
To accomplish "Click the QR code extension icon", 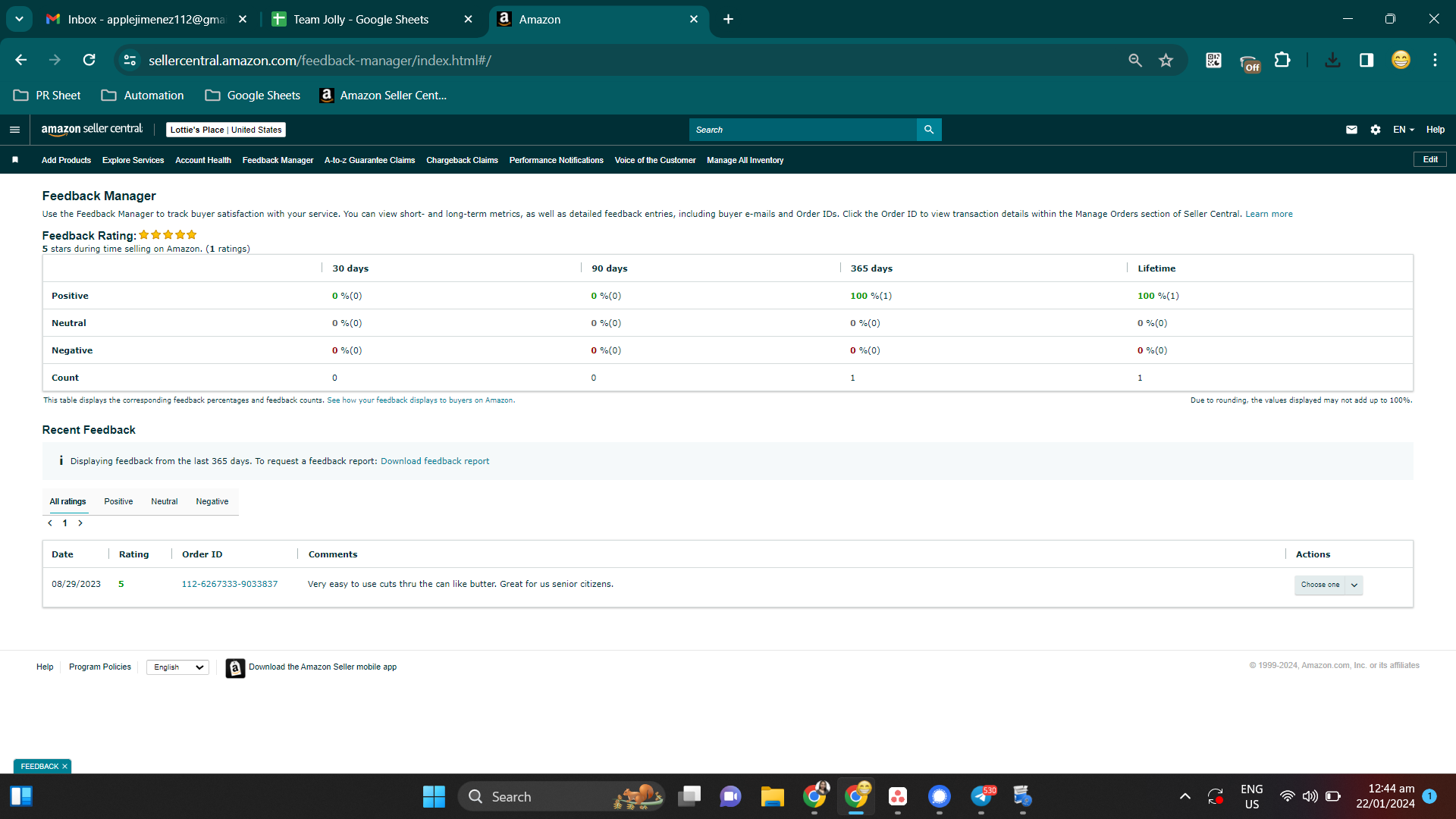I will point(1213,60).
